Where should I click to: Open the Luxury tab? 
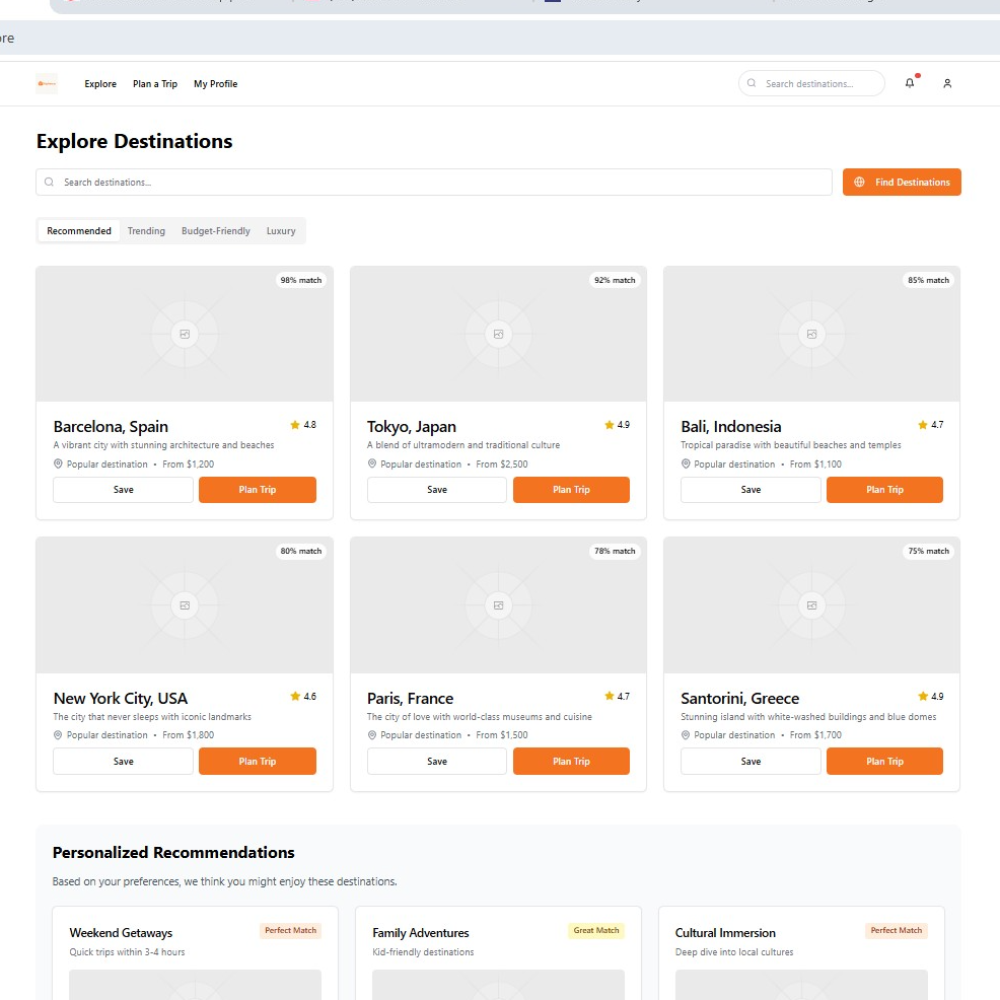pos(281,231)
